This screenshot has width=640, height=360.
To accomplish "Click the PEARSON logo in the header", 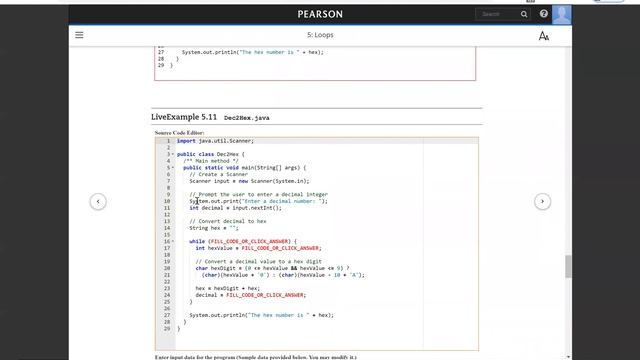I will point(320,14).
